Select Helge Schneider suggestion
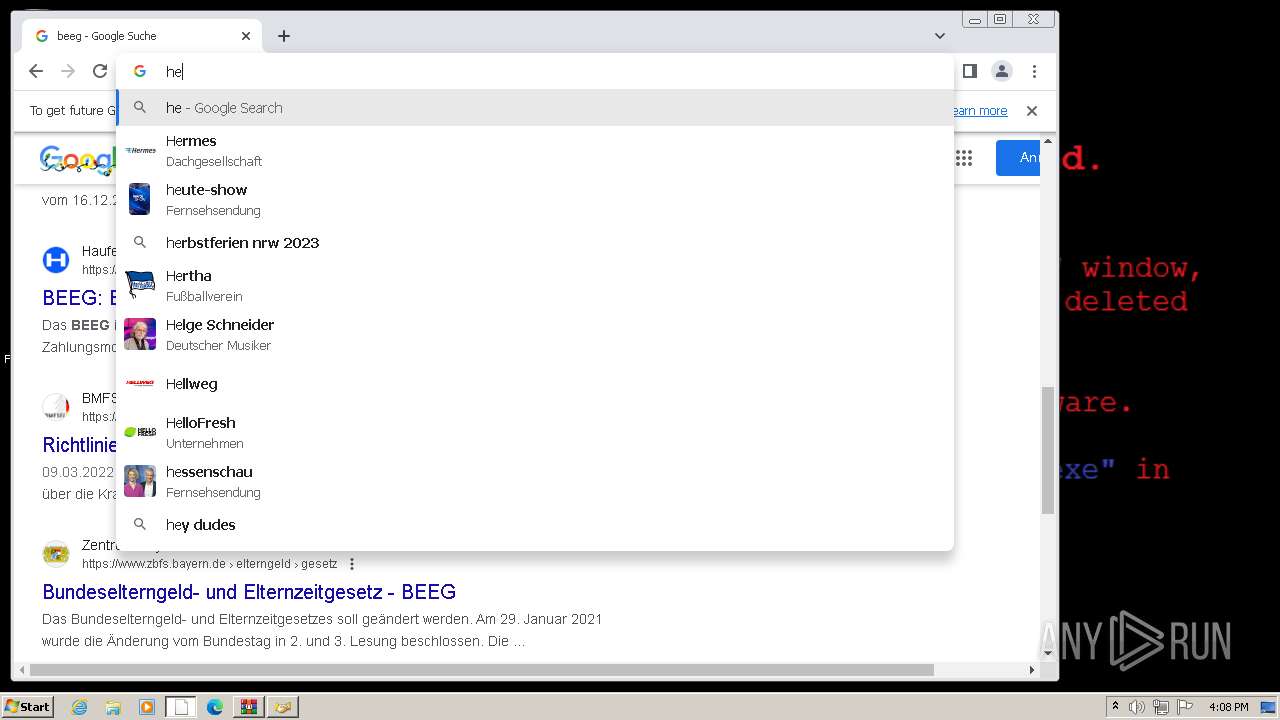 (535, 334)
